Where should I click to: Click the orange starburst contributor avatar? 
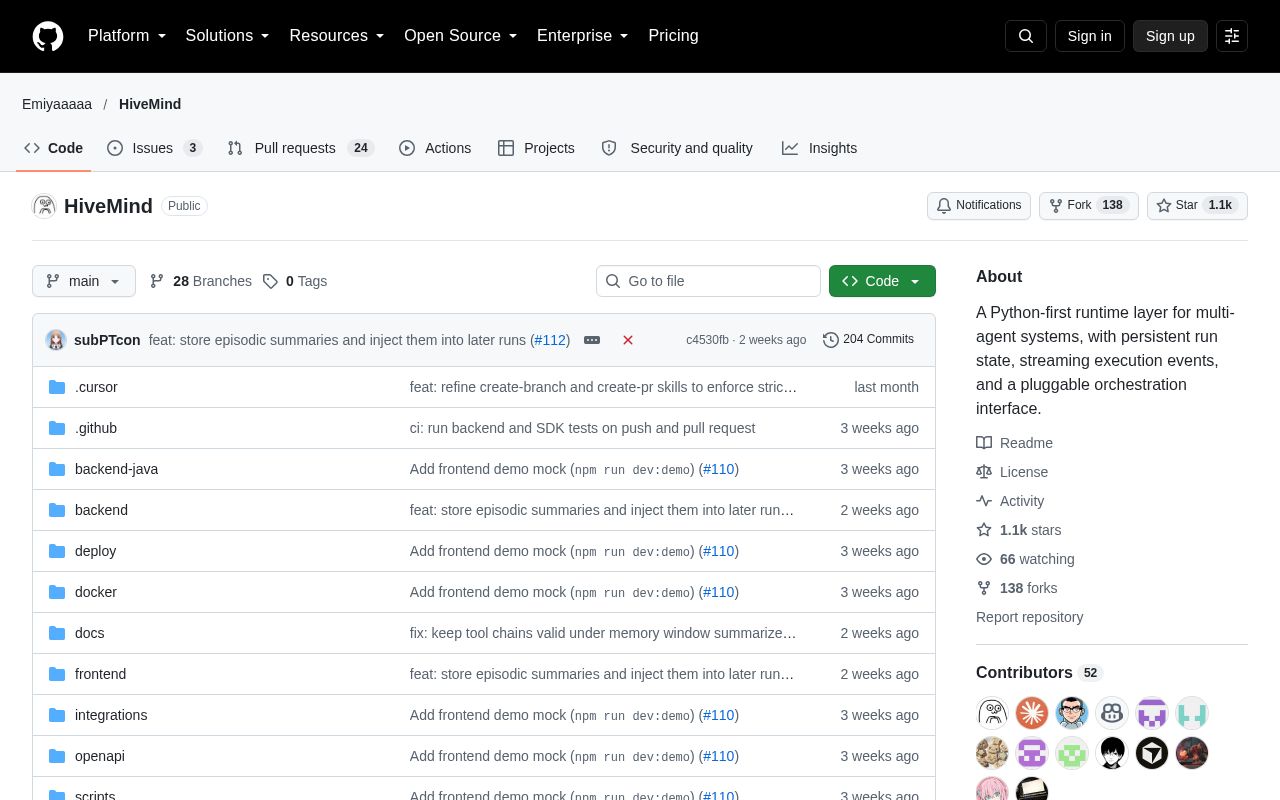(x=1032, y=713)
